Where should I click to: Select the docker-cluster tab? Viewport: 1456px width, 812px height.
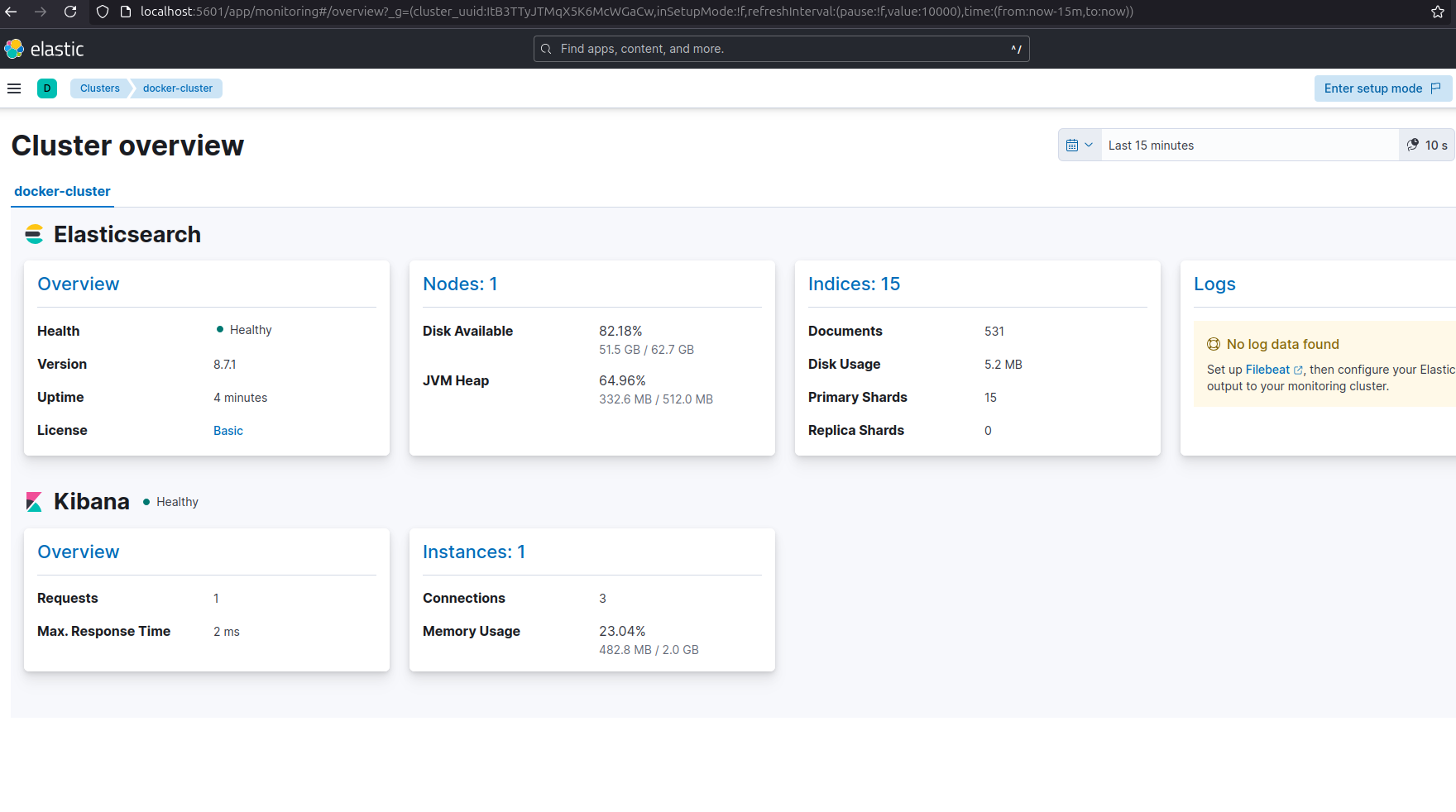pos(62,191)
